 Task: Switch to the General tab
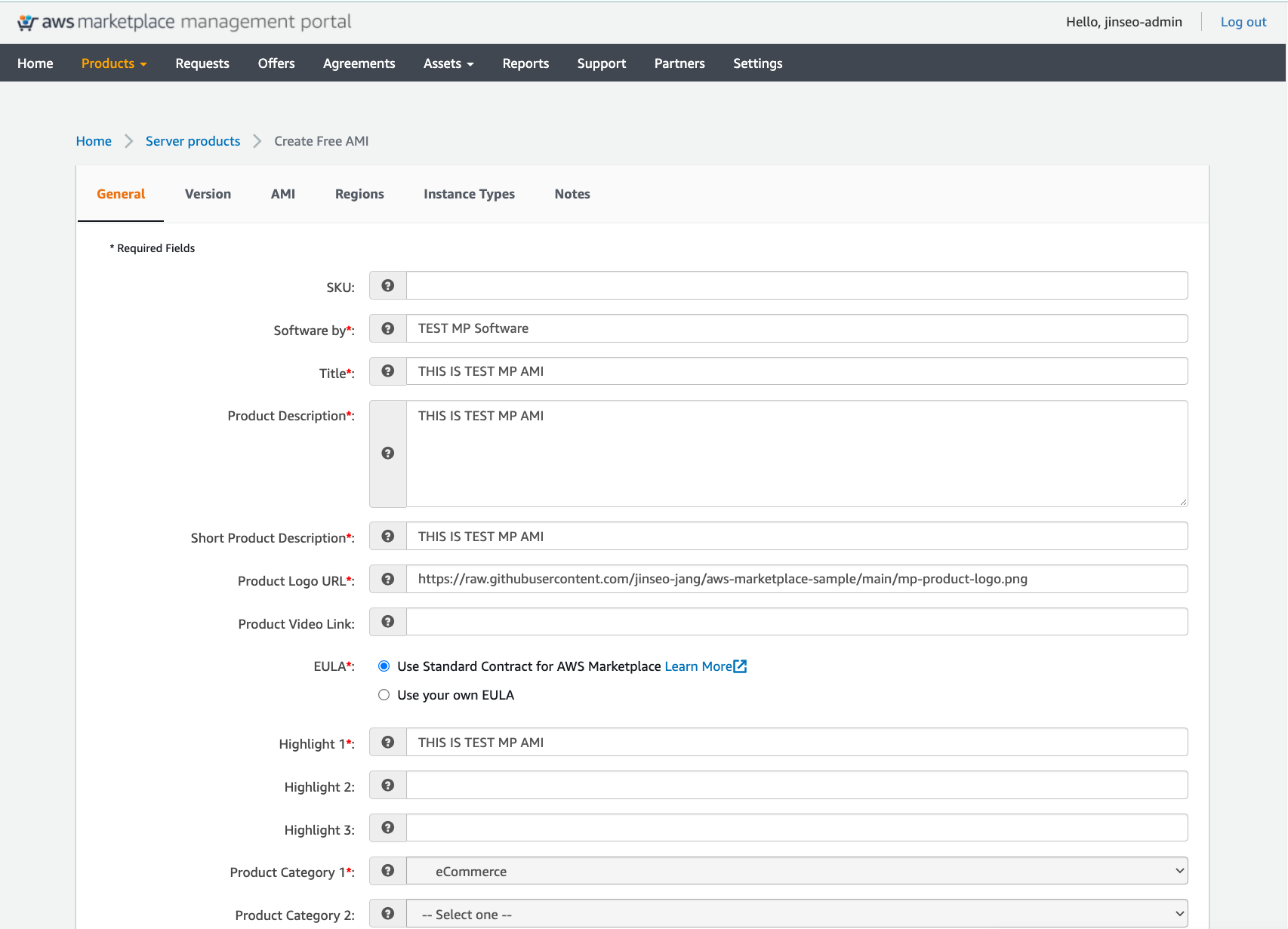pos(121,194)
